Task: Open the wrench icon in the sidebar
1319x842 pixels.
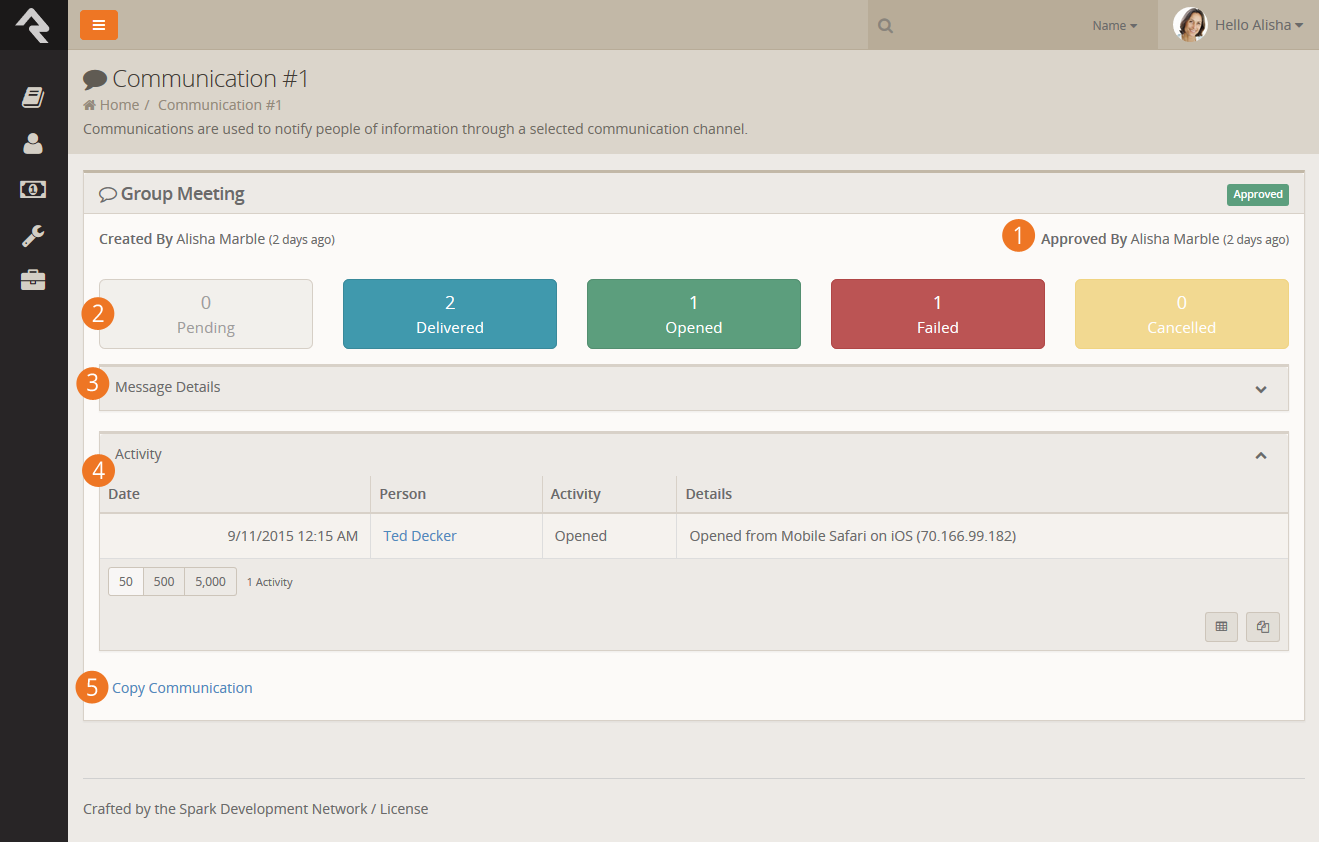Action: (33, 235)
